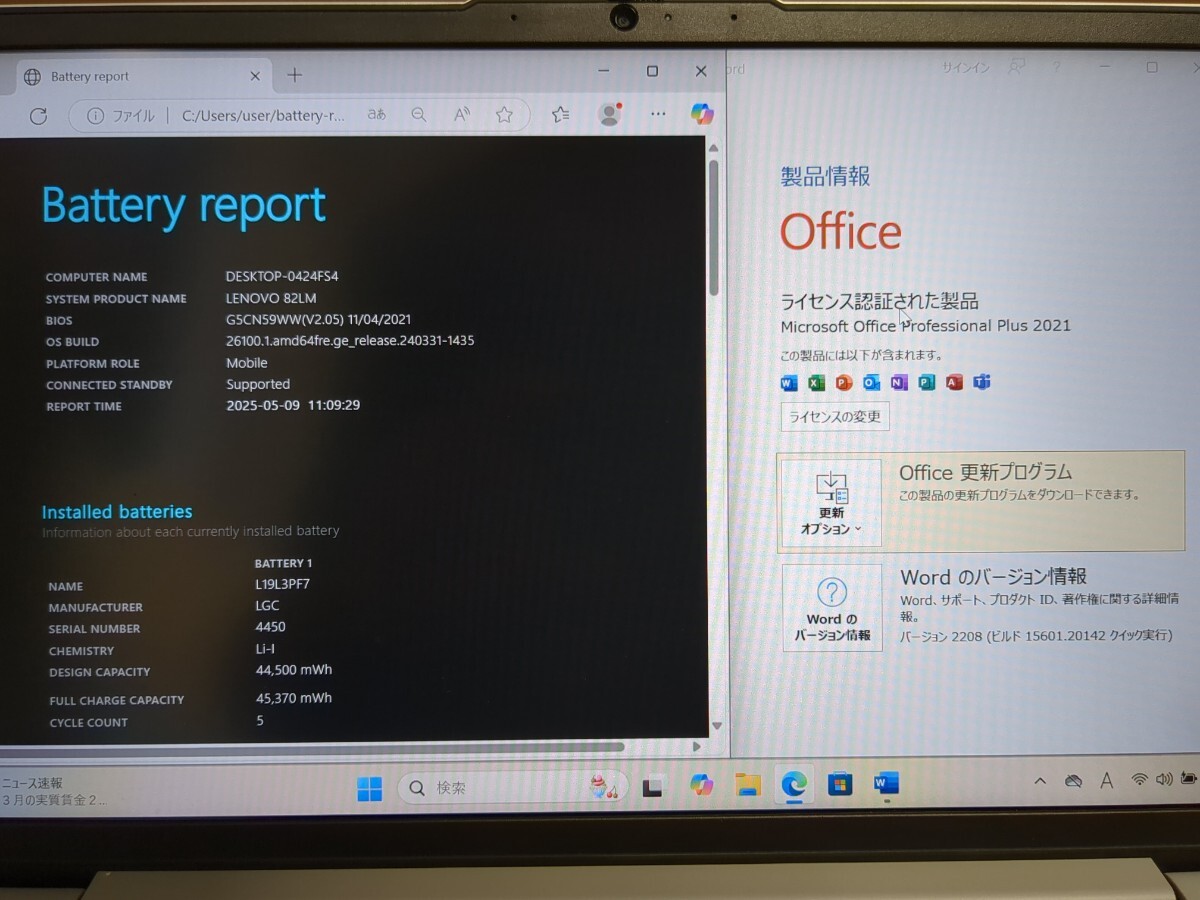Click the Edge horizontal scrollbar right arrow
This screenshot has width=1200, height=900.
697,747
